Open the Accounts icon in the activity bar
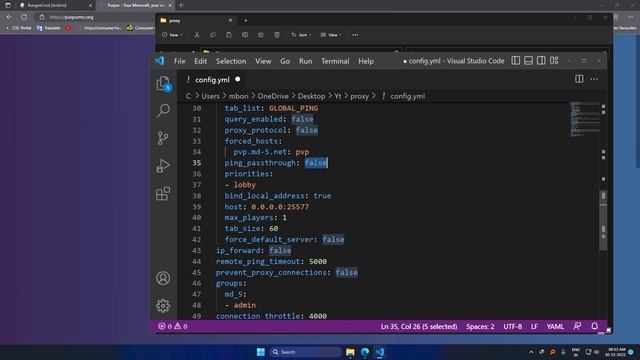Image resolution: width=640 pixels, height=360 pixels. click(163, 278)
